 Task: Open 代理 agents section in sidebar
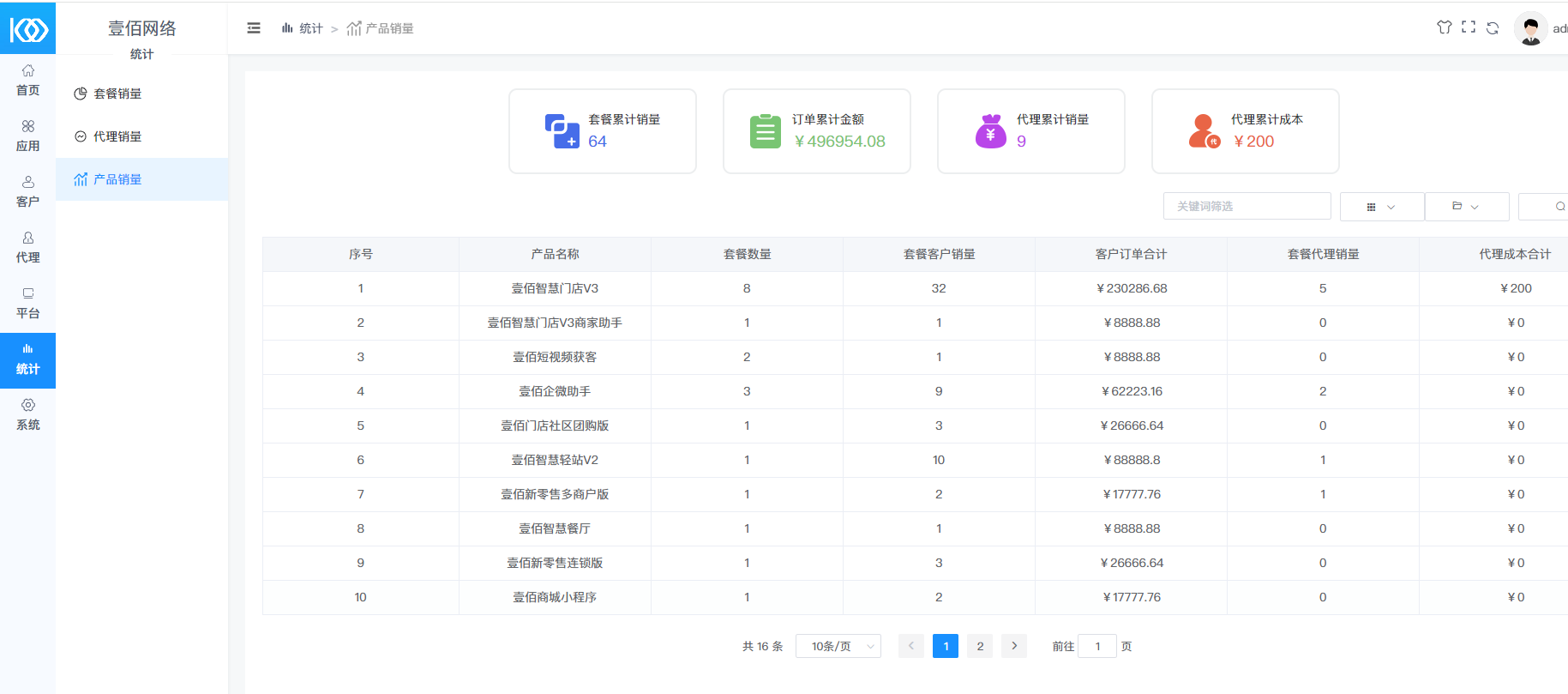27,247
